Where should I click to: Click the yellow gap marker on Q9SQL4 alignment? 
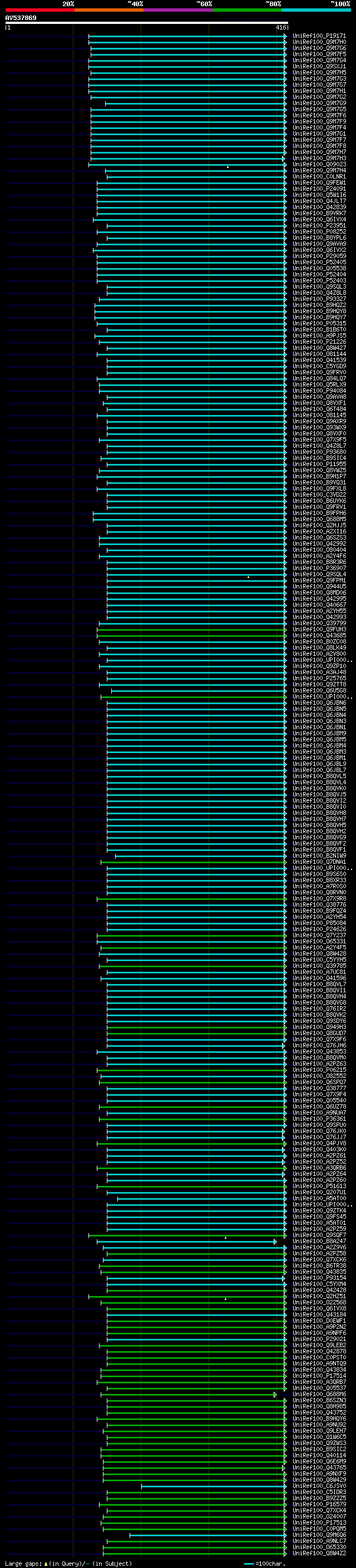248,576
